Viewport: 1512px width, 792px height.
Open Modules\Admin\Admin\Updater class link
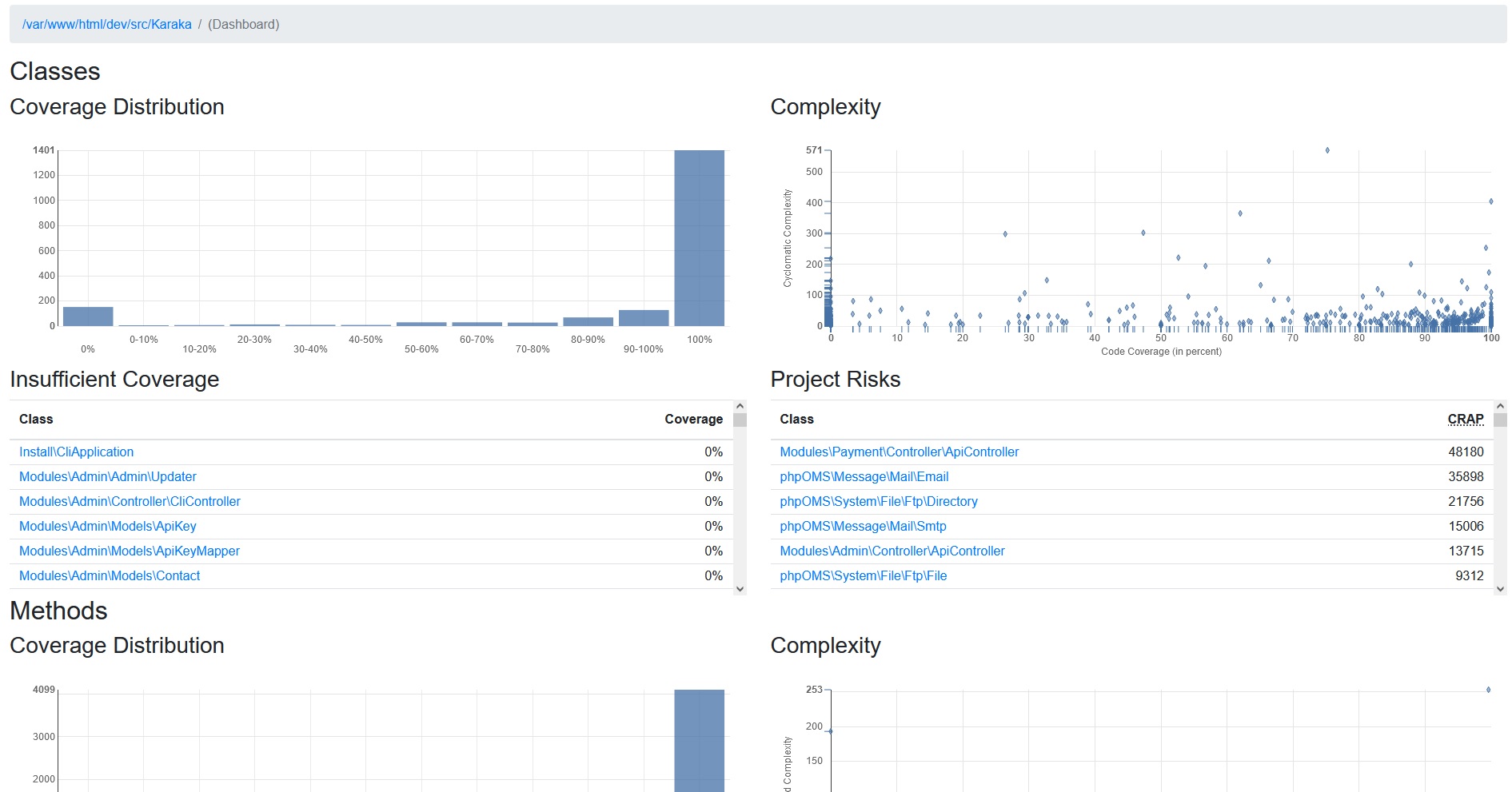coord(107,476)
